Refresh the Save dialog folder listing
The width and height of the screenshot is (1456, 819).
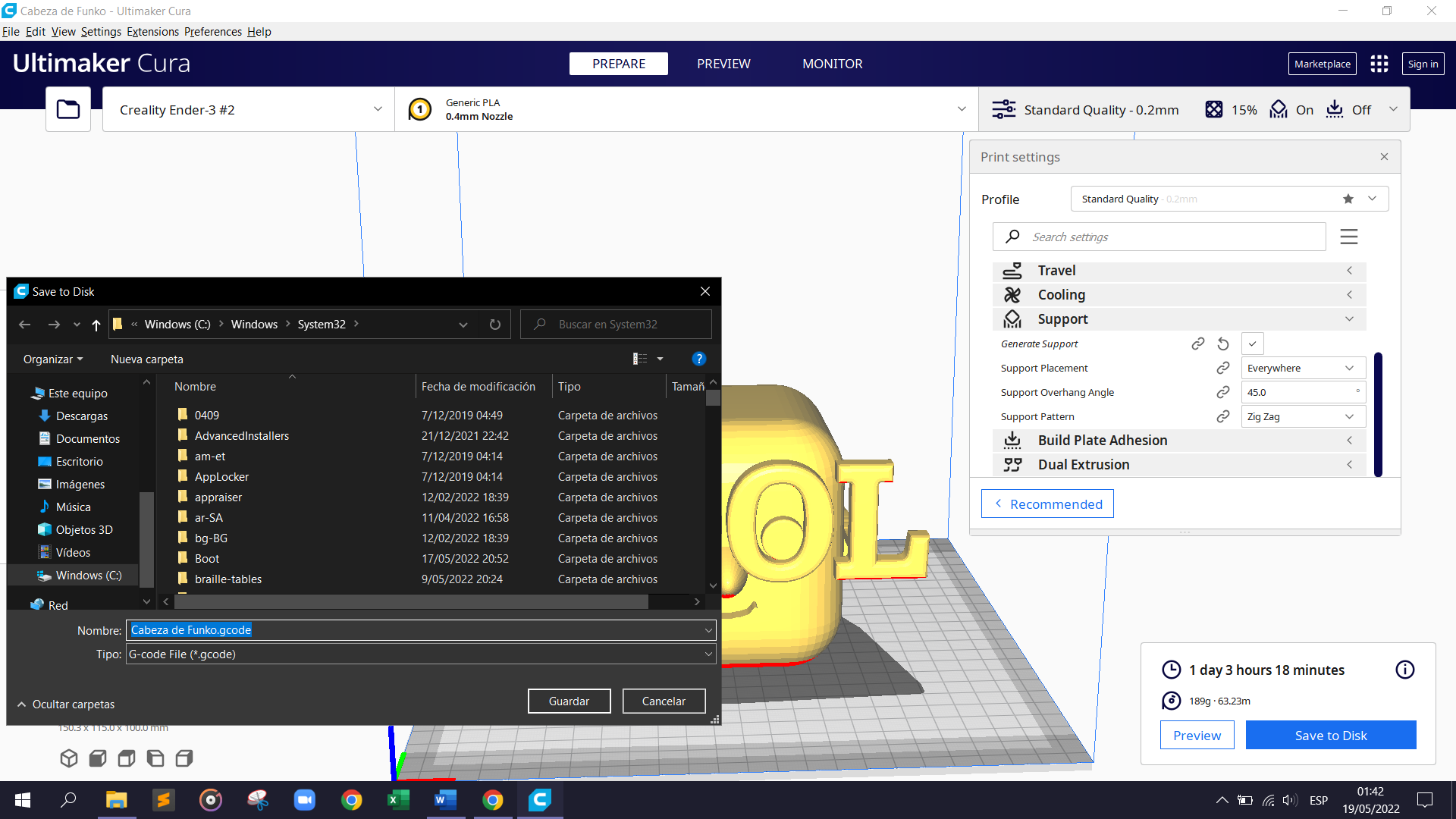495,325
